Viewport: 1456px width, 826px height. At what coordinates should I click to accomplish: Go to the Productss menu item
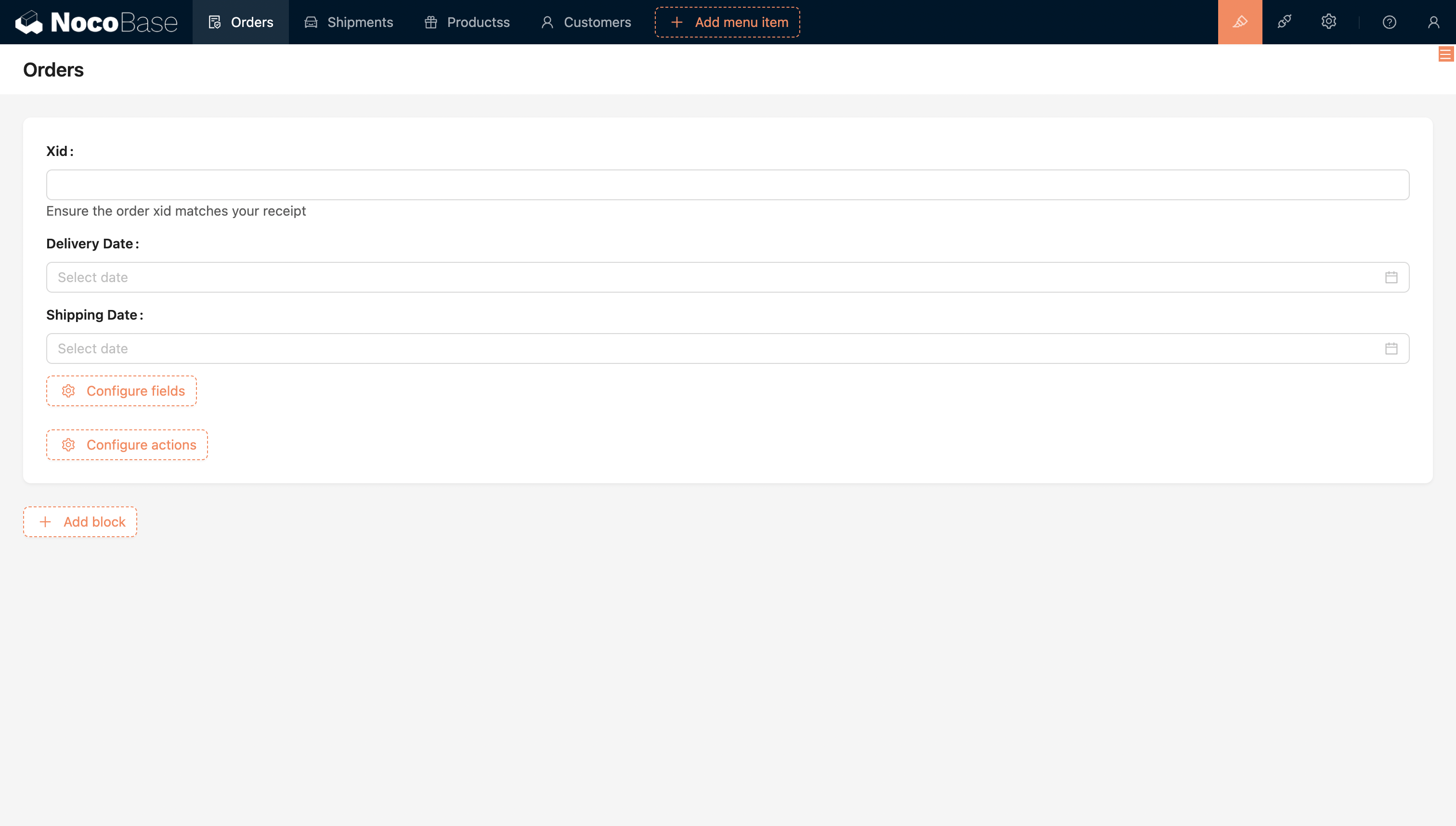click(x=467, y=22)
